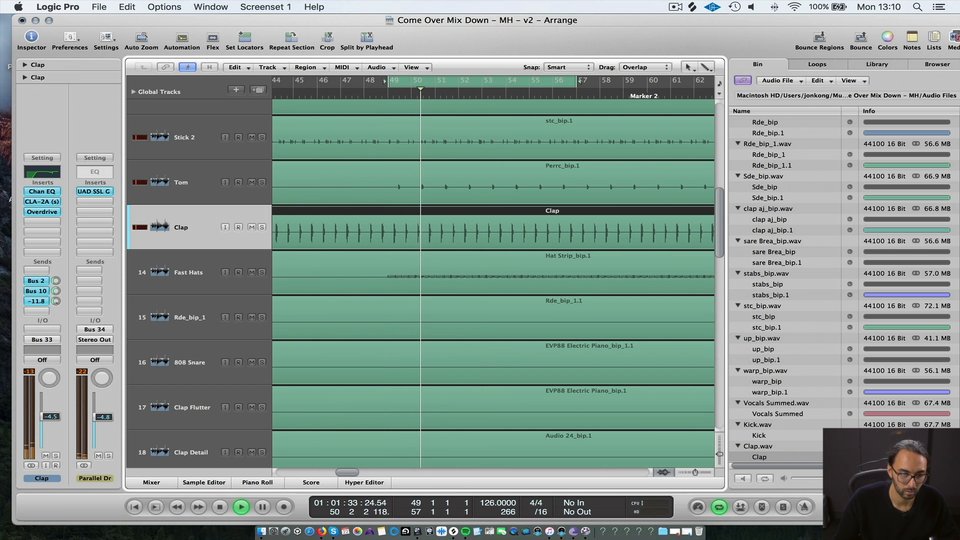Open the Sample Editor pane
The height and width of the screenshot is (540, 960).
click(204, 482)
